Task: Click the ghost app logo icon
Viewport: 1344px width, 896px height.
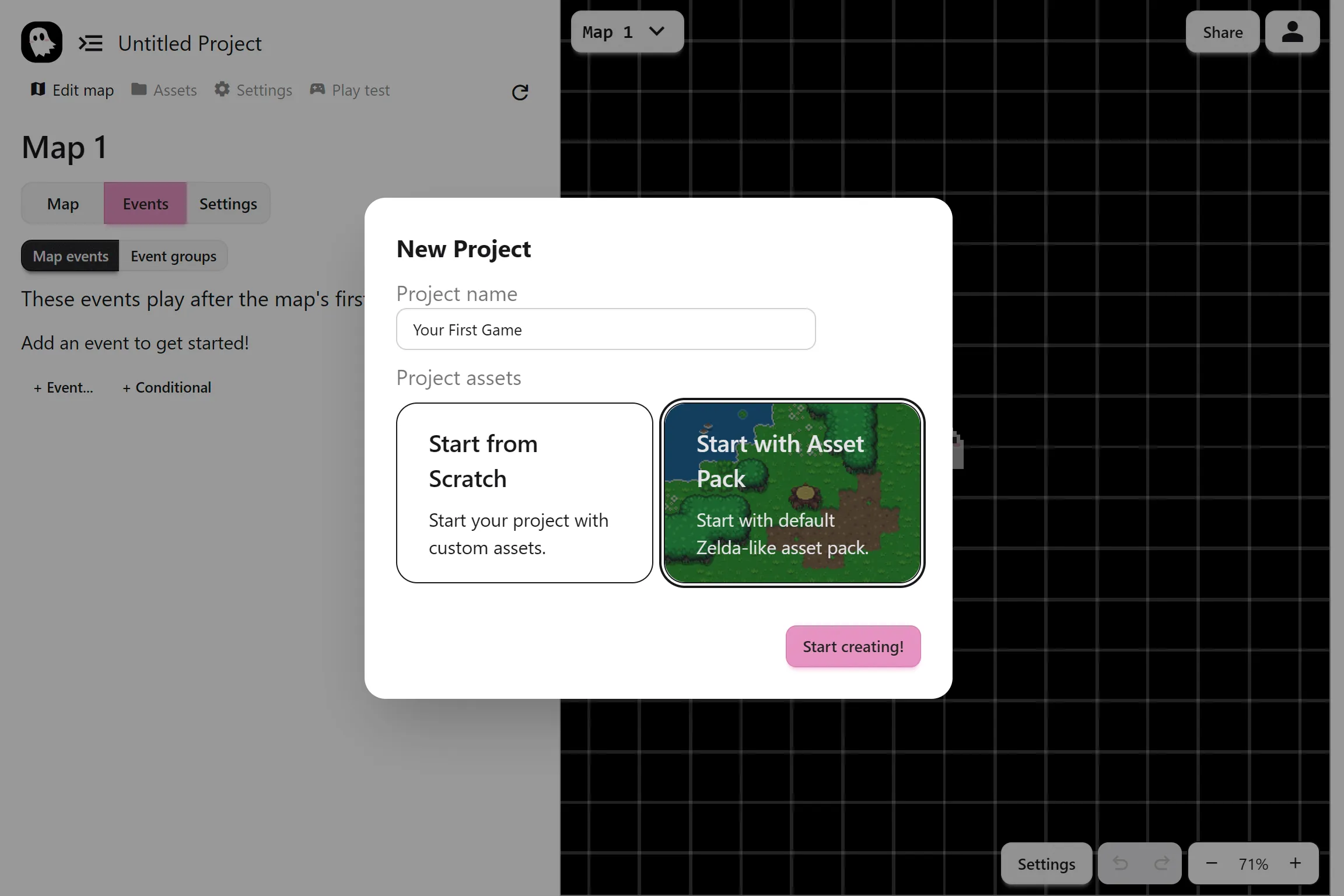Action: point(41,42)
